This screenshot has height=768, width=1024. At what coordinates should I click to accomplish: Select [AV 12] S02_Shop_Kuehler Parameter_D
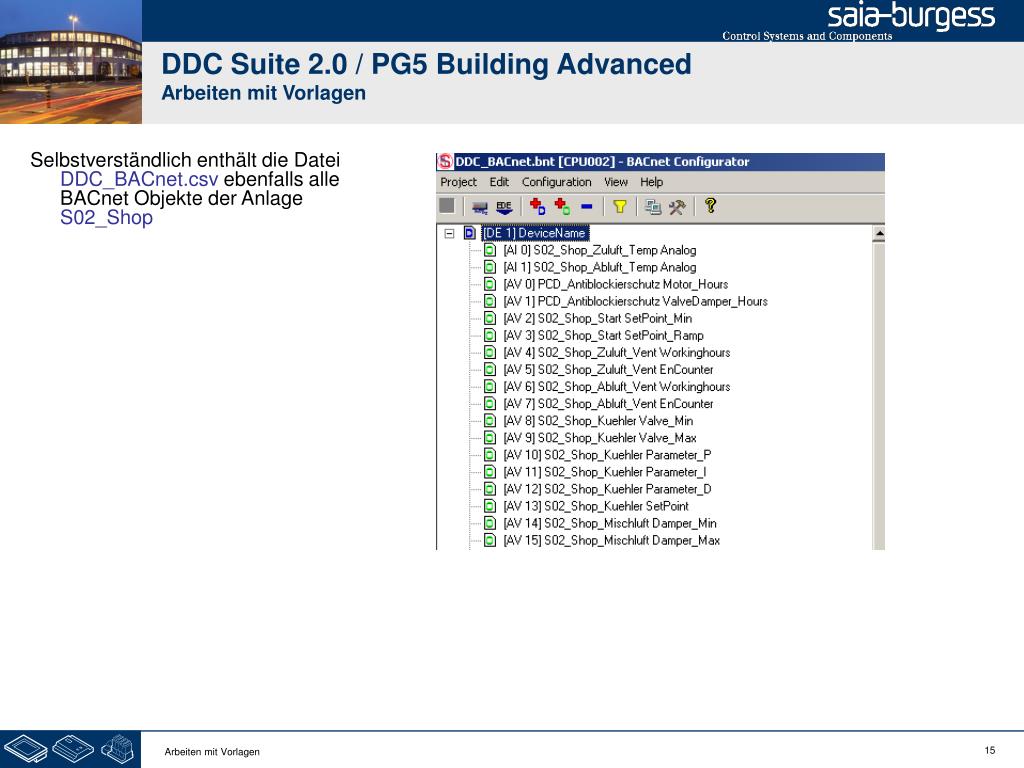pyautogui.click(x=607, y=488)
